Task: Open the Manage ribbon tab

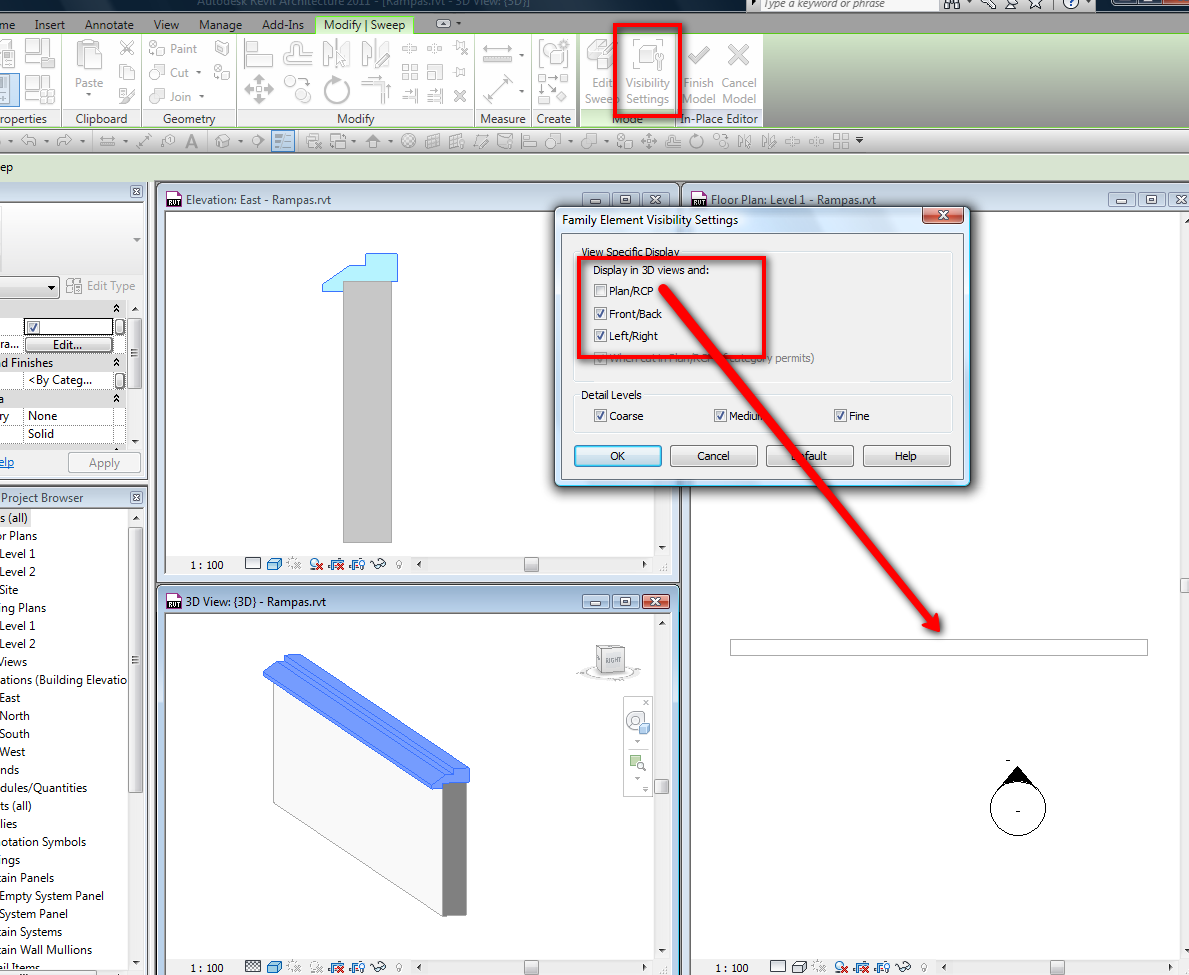Action: (x=221, y=25)
